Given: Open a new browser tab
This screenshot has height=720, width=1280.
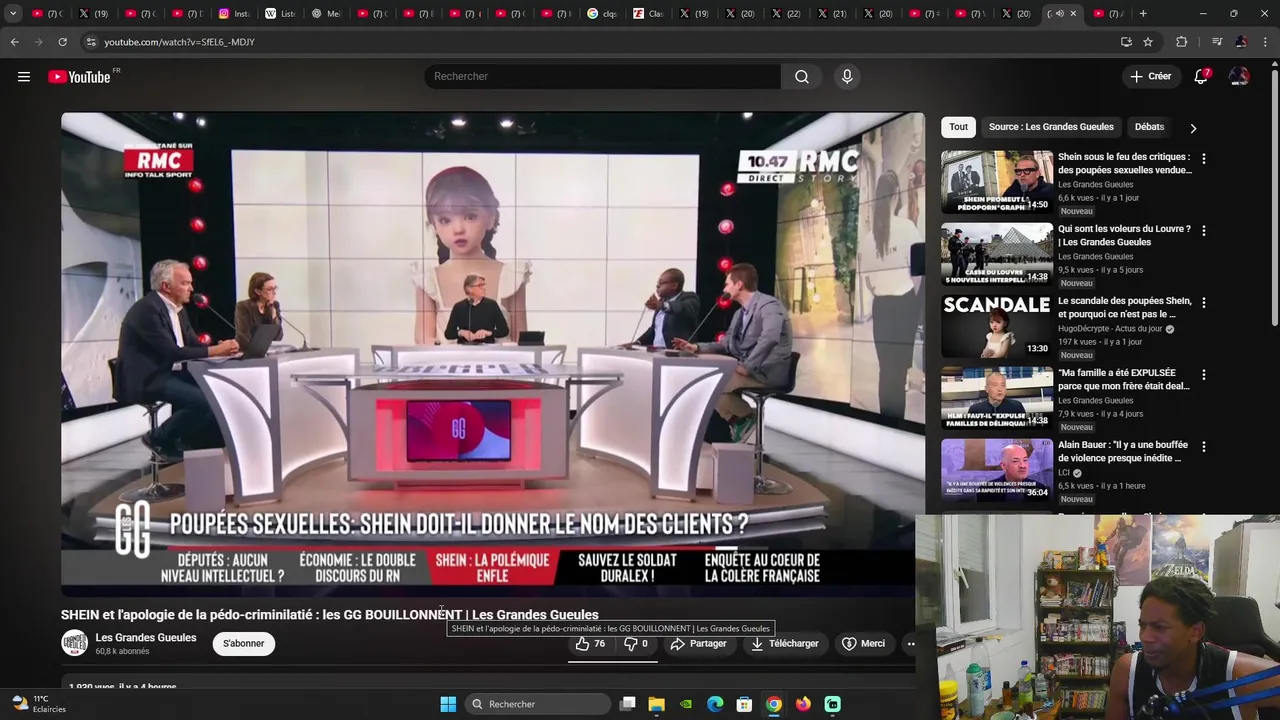Looking at the screenshot, I should click(x=1143, y=14).
